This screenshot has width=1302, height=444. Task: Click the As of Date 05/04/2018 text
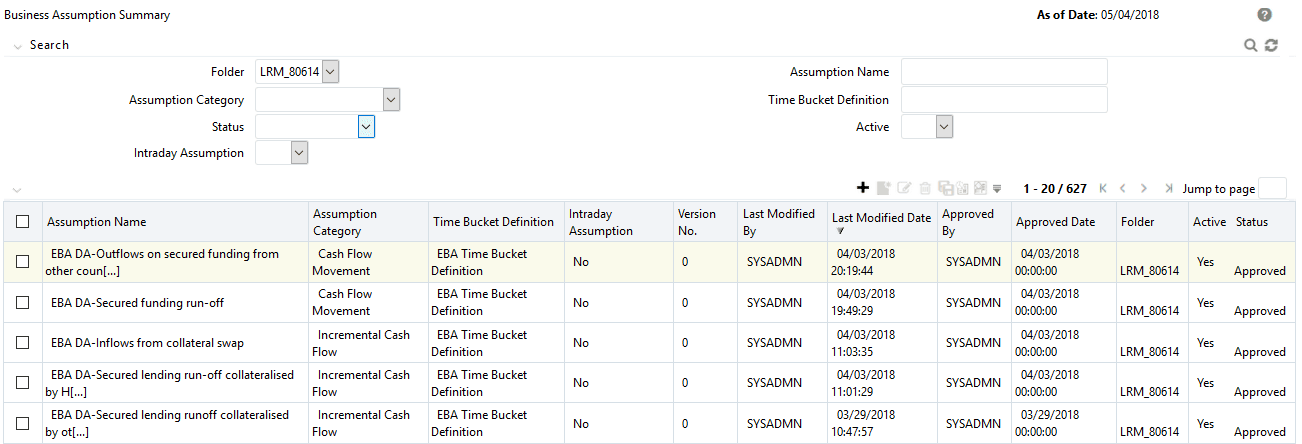(x=1098, y=15)
